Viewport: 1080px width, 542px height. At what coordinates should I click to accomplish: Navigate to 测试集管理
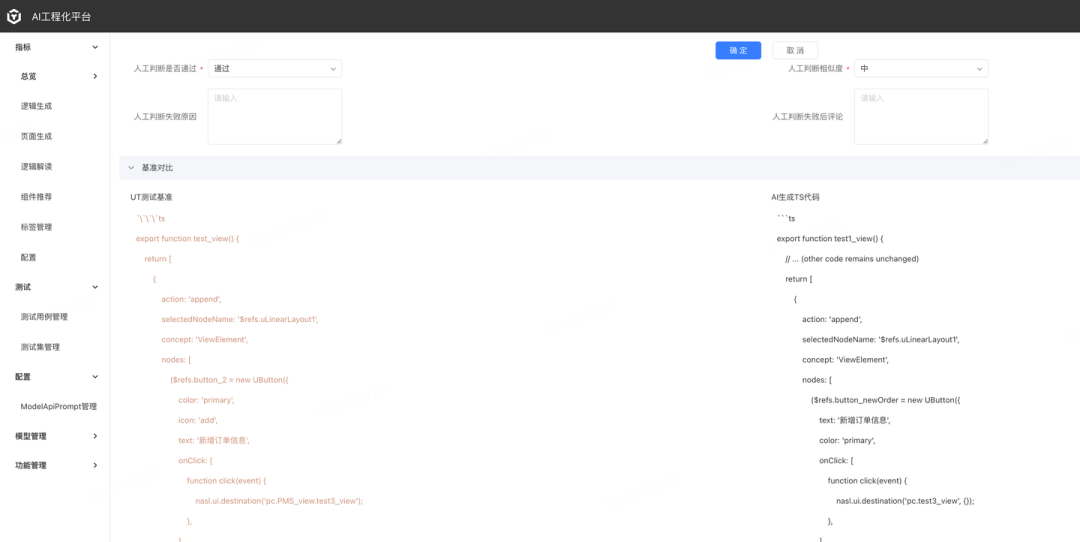(x=40, y=347)
